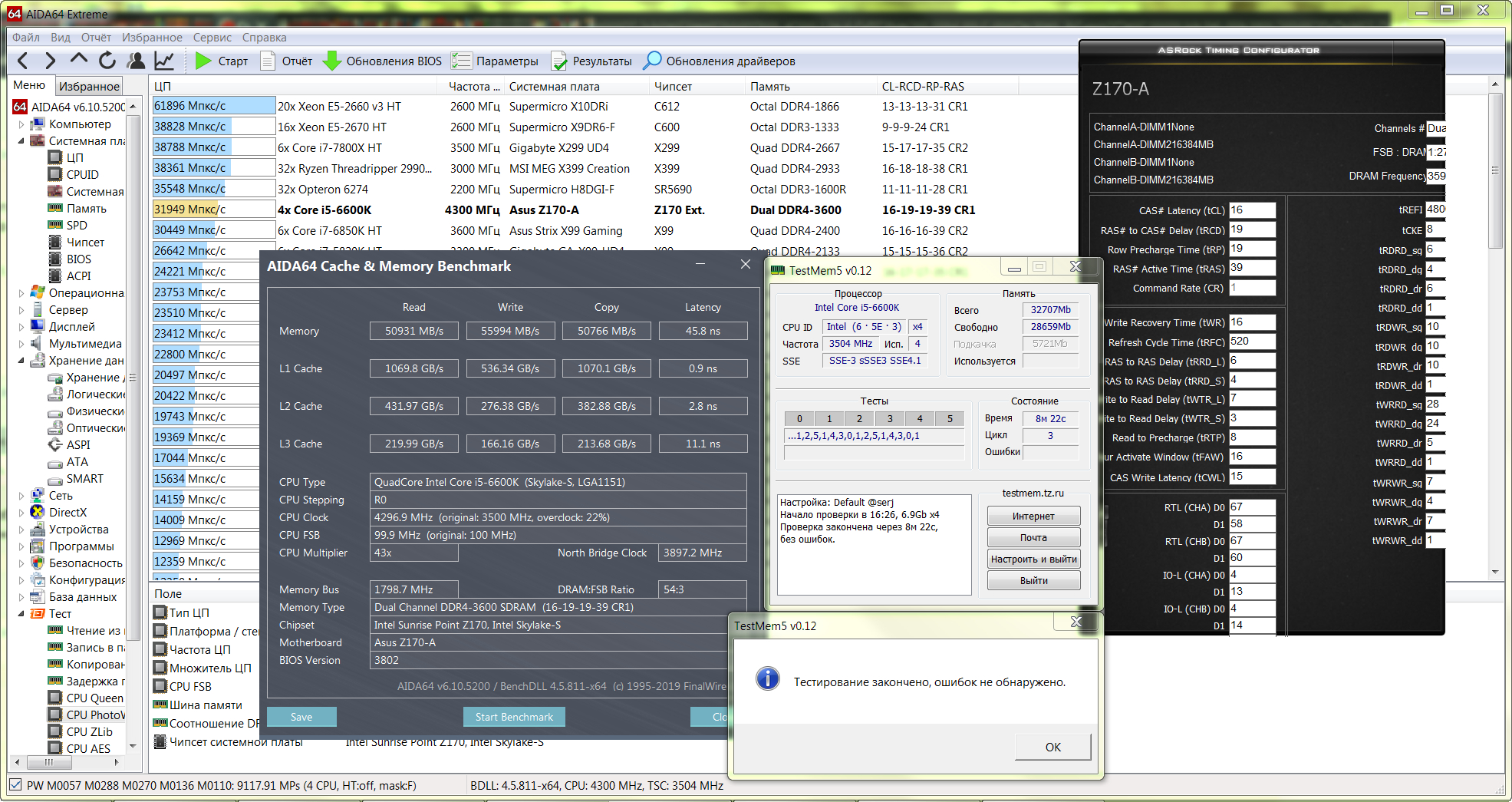1512x802 pixels.
Task: Open the Вид menu
Action: tap(60, 38)
